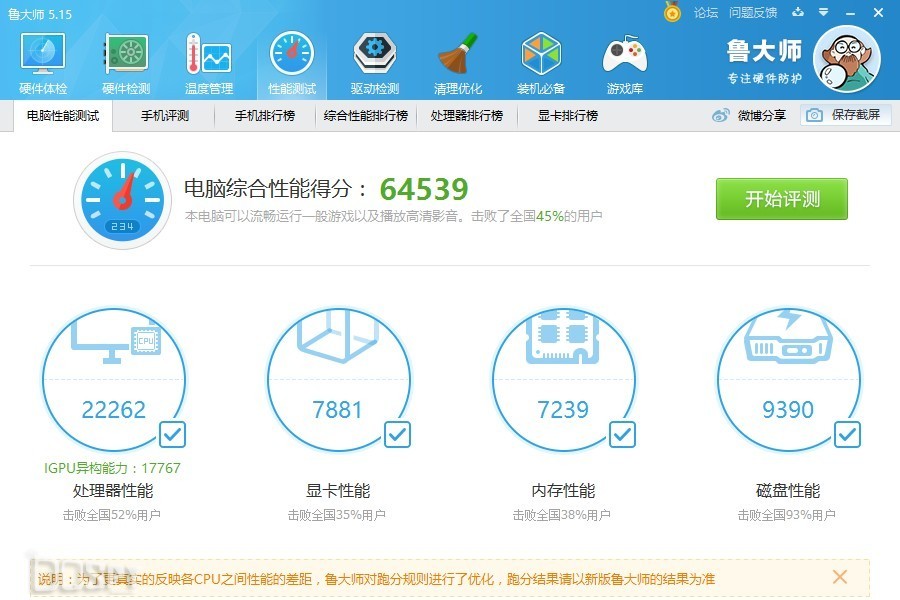Open the 问题反馈 feedback link
Image resolution: width=900 pixels, height=600 pixels.
coord(753,13)
